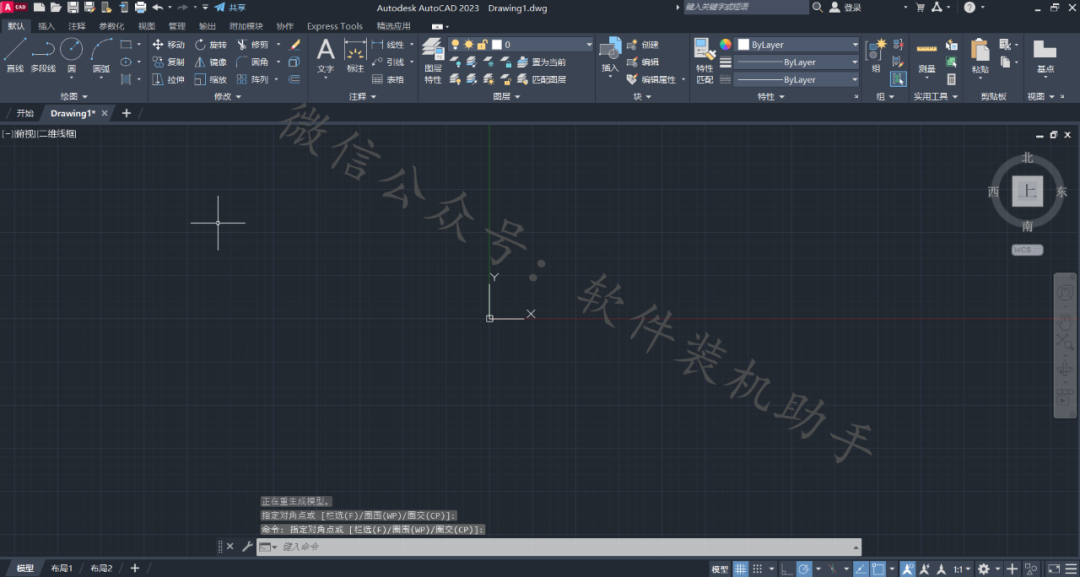Toggle snap mode in status bar

tap(757, 569)
